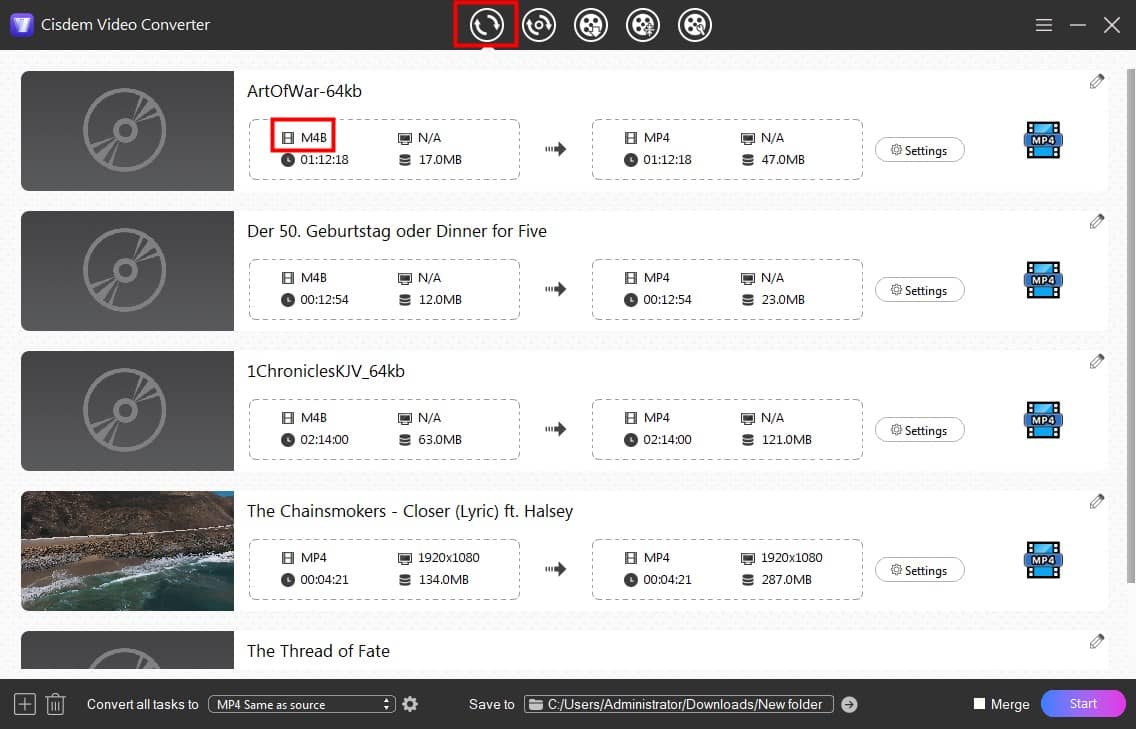1136x729 pixels.
Task: Click the vertical scrollbar of task list
Action: coord(1131,326)
